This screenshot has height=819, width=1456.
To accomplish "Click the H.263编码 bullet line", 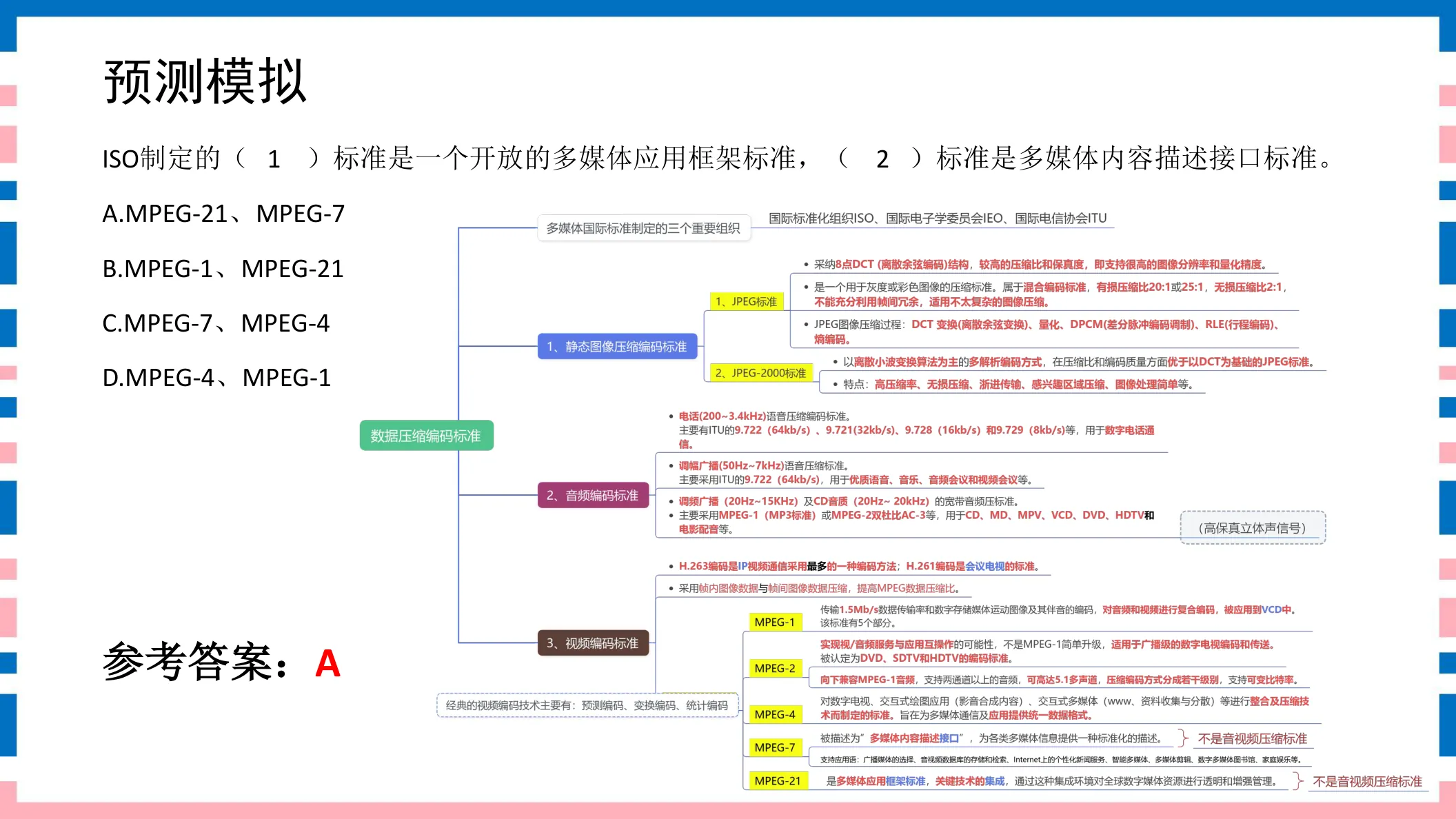I will 859,566.
